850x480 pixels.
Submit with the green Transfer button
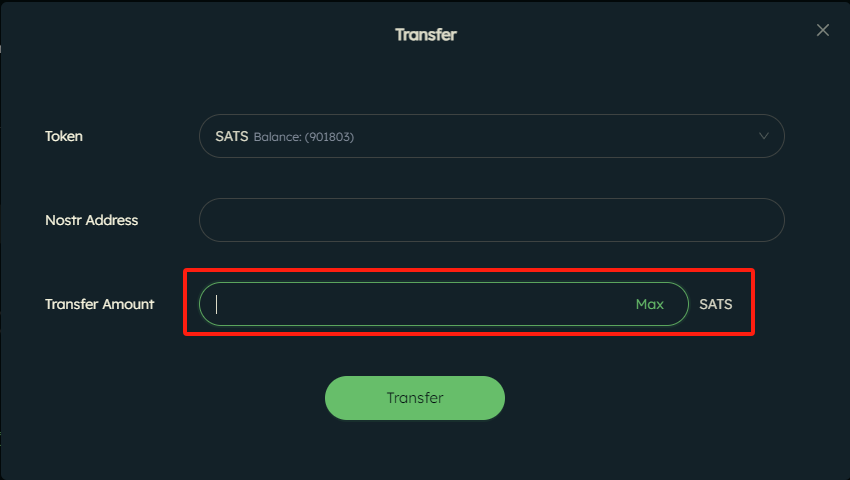point(415,398)
